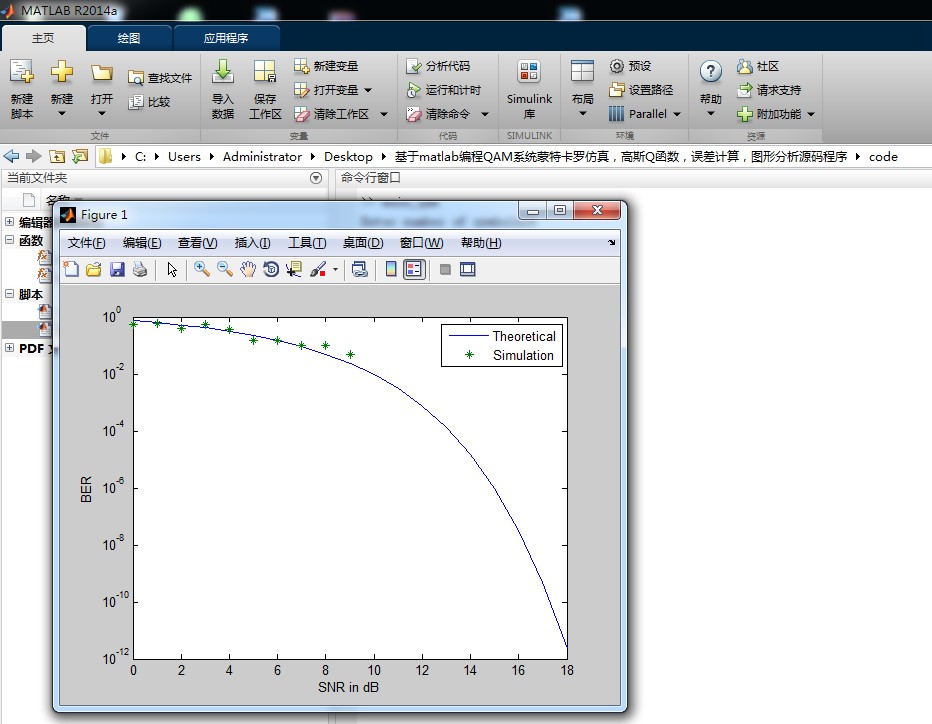Click the New Script icon
The height and width of the screenshot is (724, 932).
point(21,71)
